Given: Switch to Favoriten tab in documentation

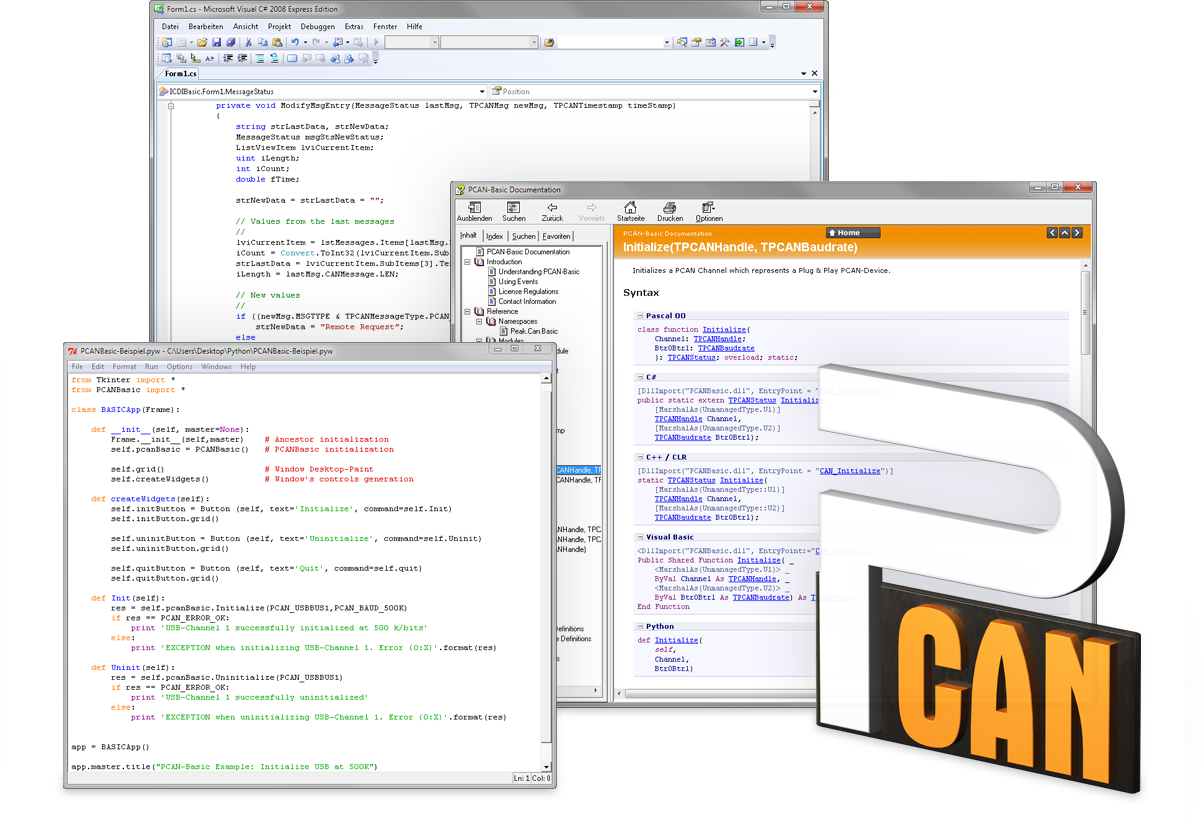Looking at the screenshot, I should click(x=557, y=236).
